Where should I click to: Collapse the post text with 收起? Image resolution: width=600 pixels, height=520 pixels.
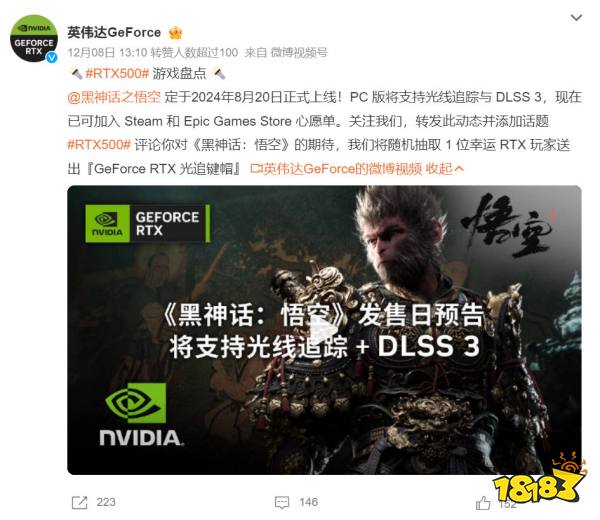click(x=445, y=168)
